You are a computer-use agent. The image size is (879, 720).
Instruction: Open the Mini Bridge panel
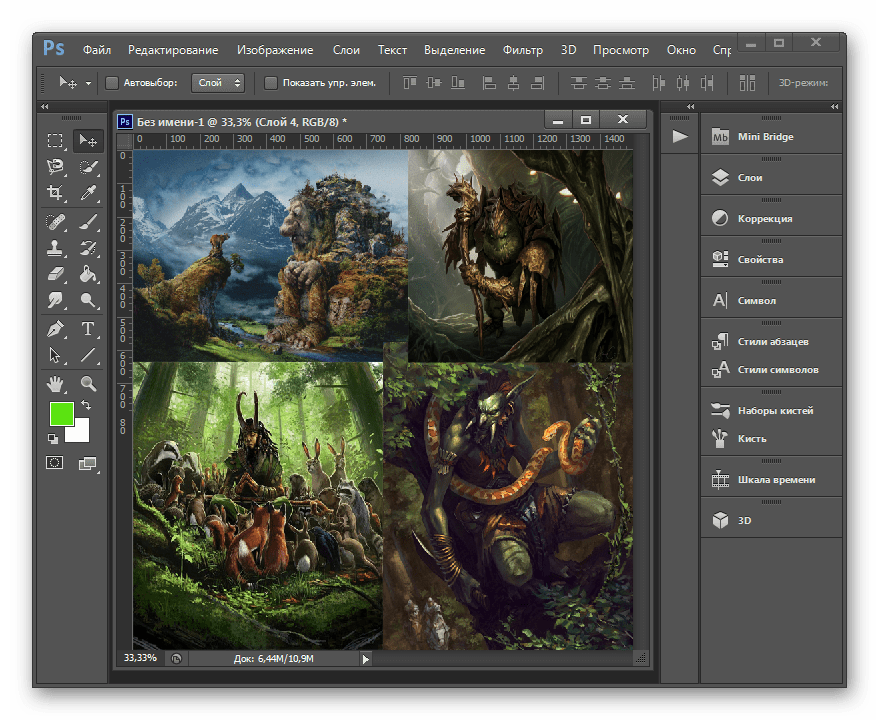[765, 137]
